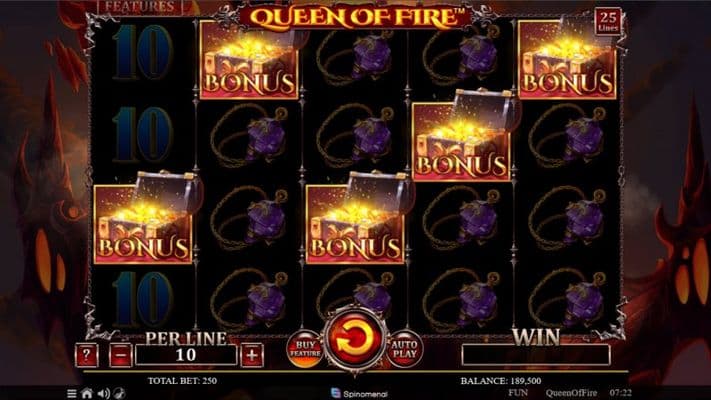711x400 pixels.
Task: Go to the home icon
Action: (87, 393)
